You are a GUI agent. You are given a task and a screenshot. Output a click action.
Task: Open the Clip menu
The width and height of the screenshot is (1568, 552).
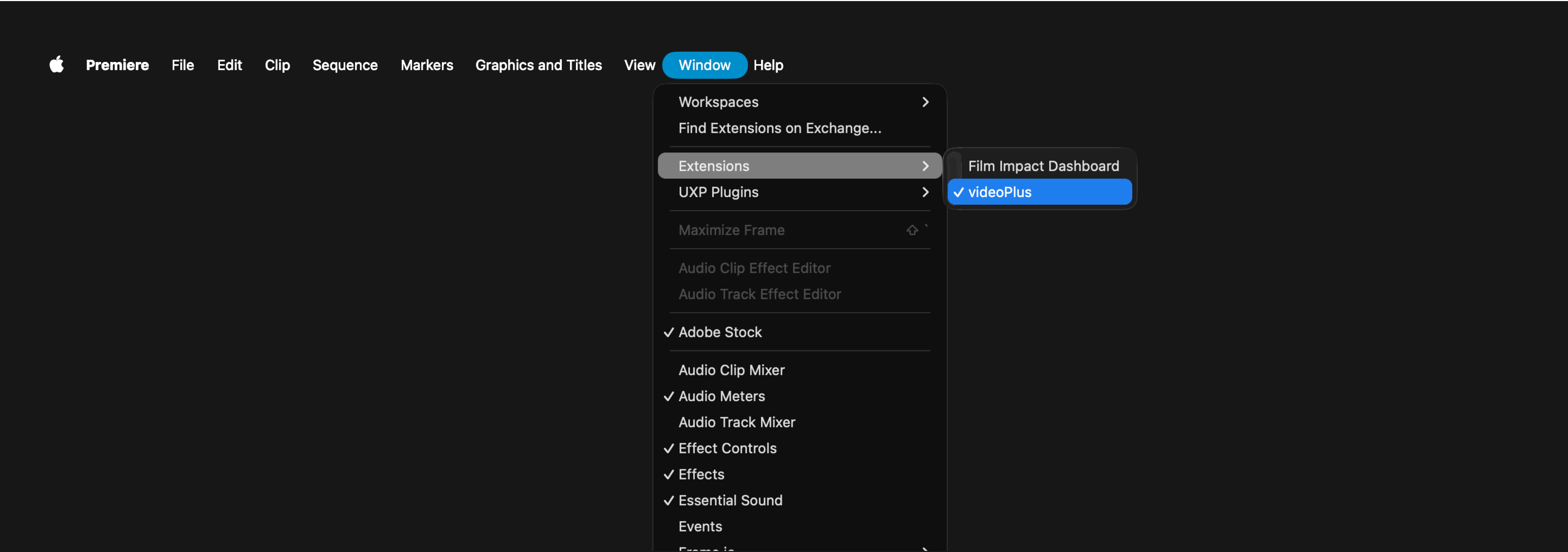277,65
